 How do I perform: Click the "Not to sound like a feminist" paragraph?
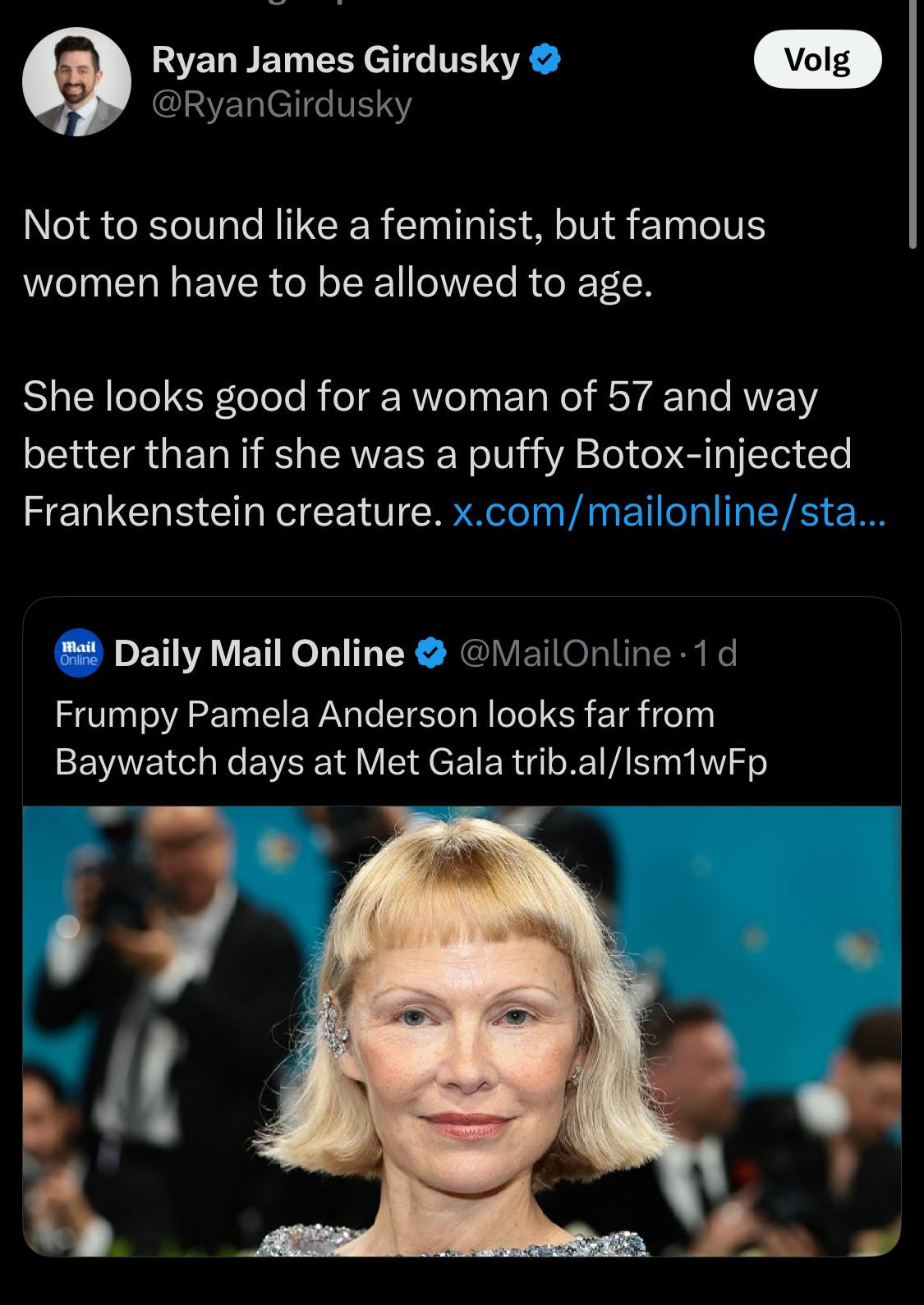pos(394,253)
